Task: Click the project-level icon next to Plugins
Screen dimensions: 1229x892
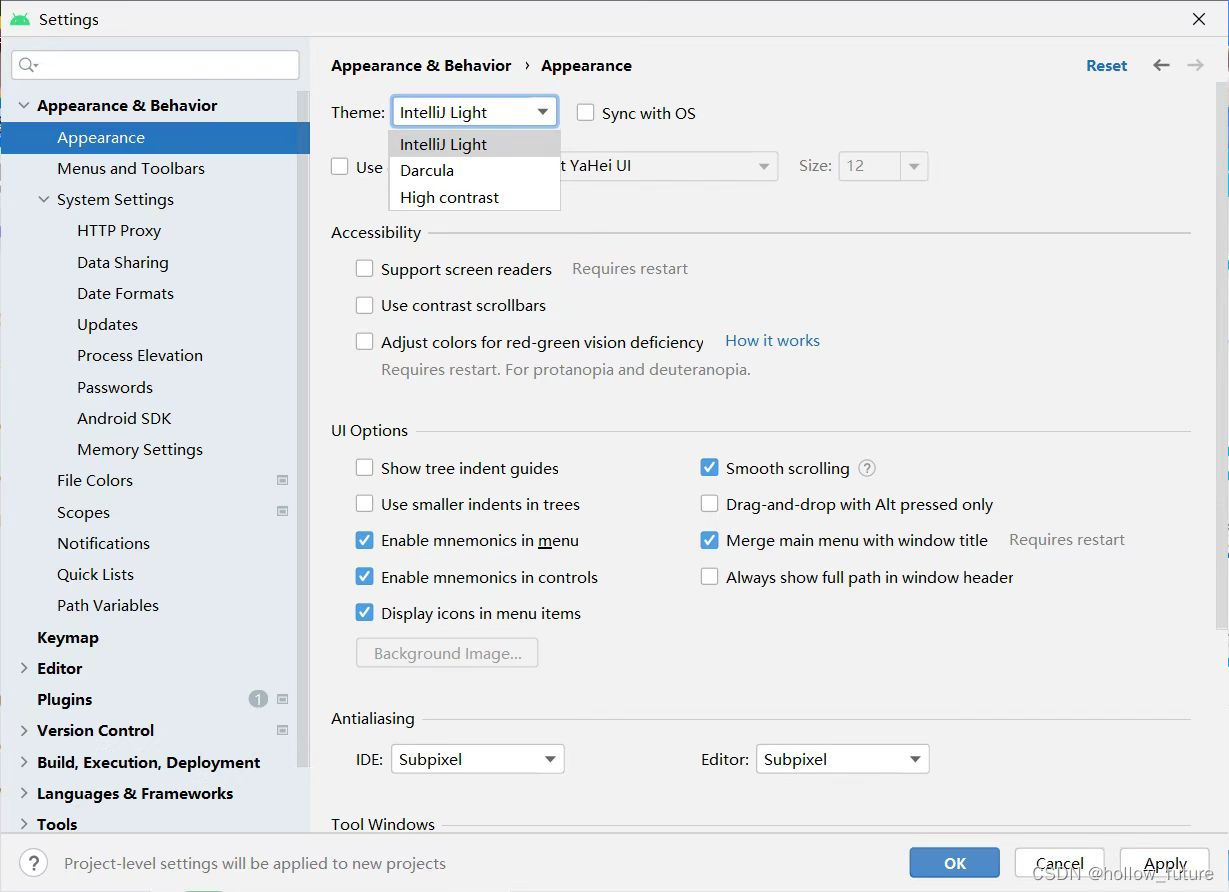Action: (283, 699)
